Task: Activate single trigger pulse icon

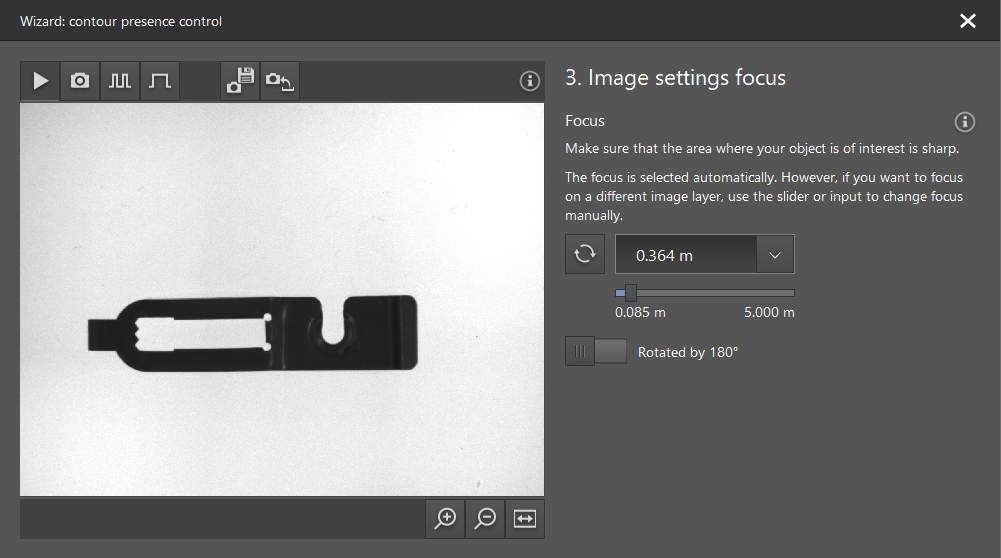Action: [160, 81]
